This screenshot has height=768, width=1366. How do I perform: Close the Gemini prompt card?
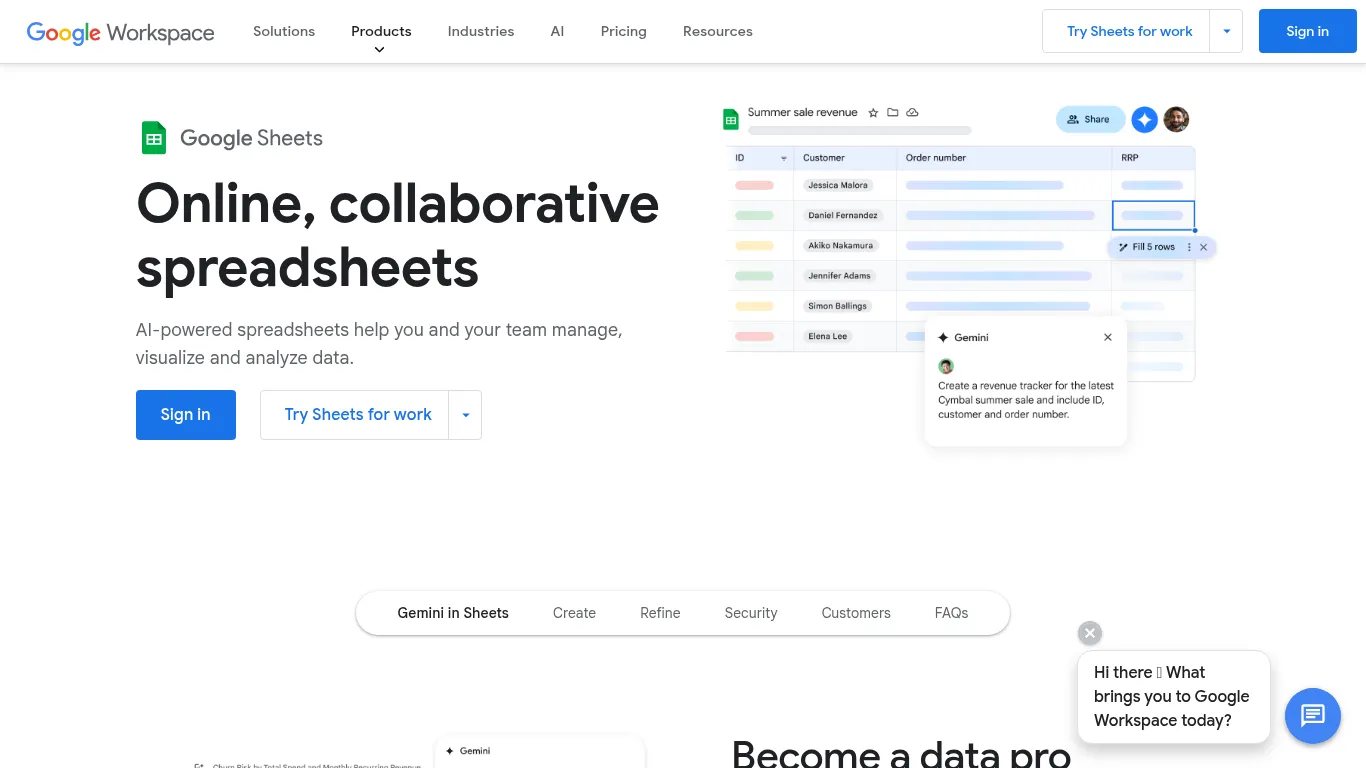pyautogui.click(x=1107, y=337)
